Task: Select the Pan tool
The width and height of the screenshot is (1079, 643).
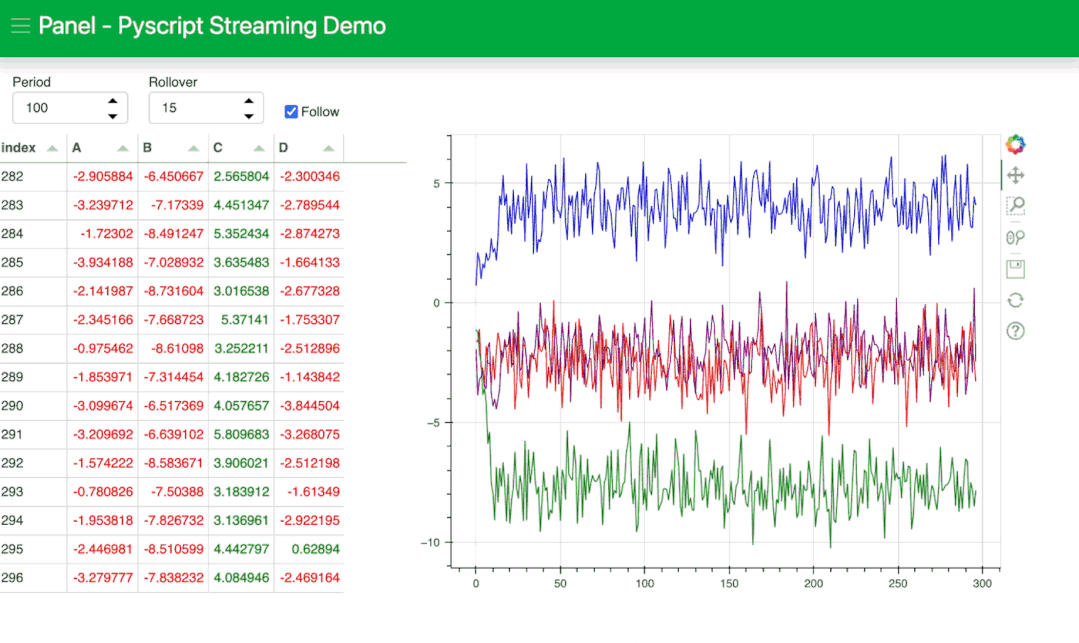Action: pyautogui.click(x=1015, y=175)
